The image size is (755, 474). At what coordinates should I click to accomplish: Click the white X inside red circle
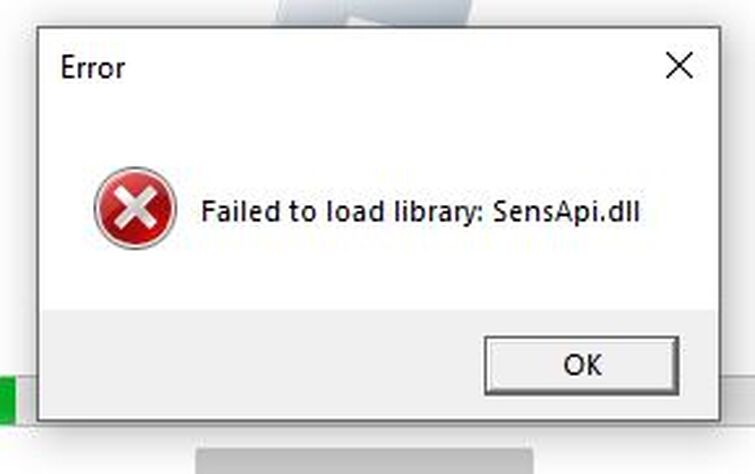pyautogui.click(x=135, y=208)
